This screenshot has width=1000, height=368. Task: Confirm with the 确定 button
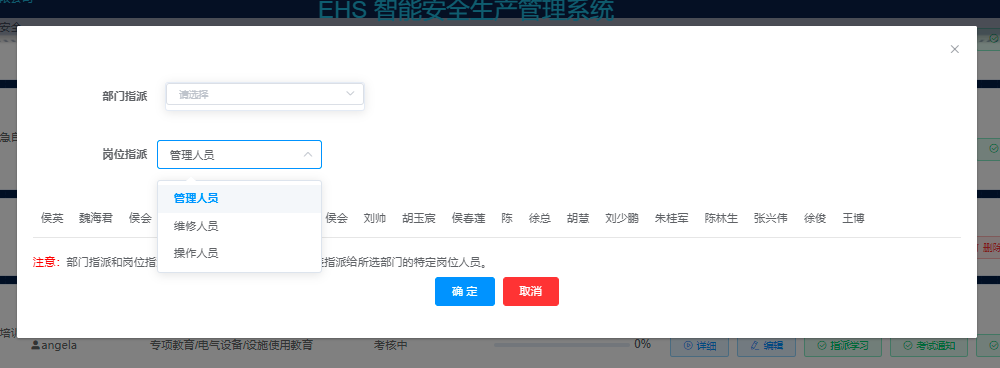465,291
